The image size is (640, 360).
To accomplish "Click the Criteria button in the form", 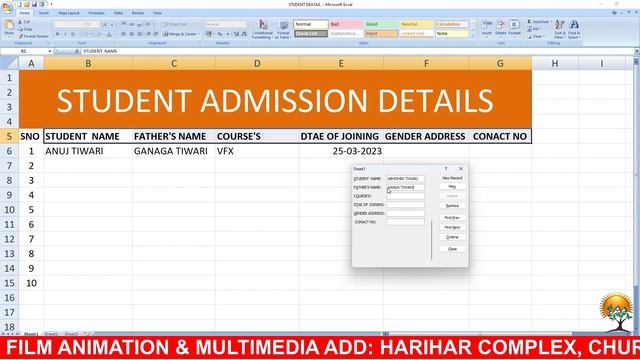I will click(452, 237).
